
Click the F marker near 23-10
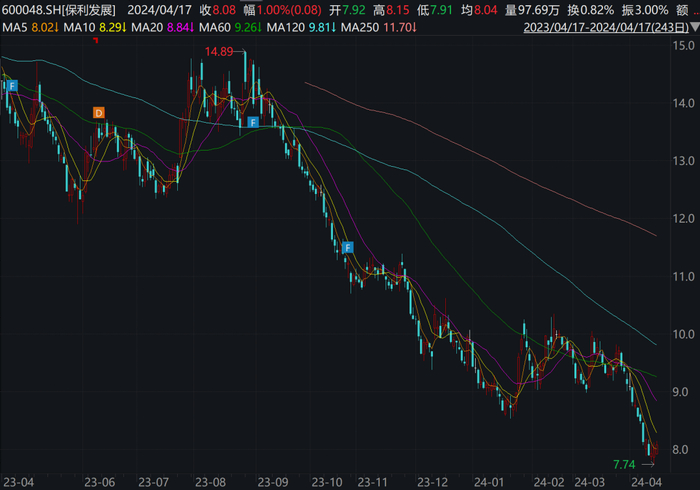(x=348, y=248)
